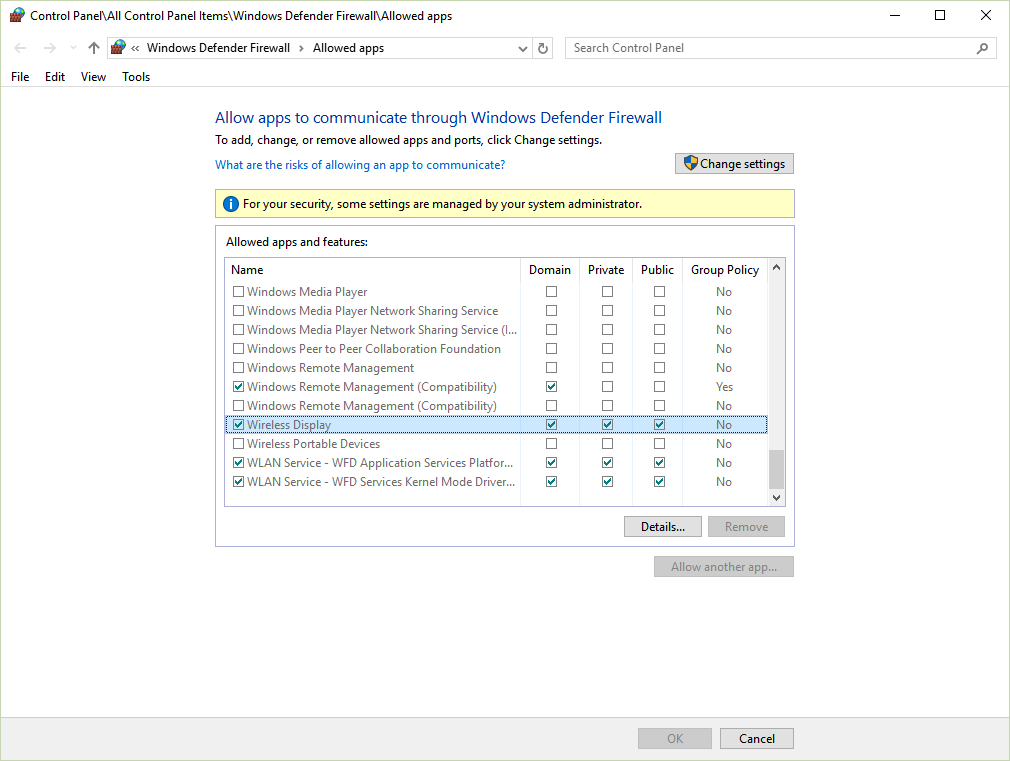Toggle Domain checkbox for Wireless Display
The image size is (1010, 761).
coord(551,425)
